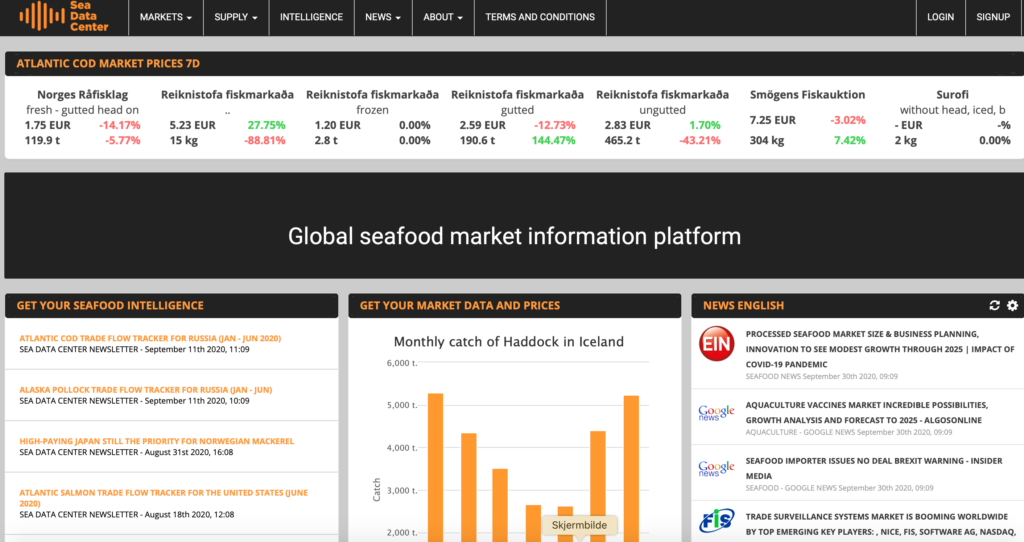Screen dimensions: 1024x542
Task: Open Aquaculture Vaccines Market news article
Action: [867, 413]
